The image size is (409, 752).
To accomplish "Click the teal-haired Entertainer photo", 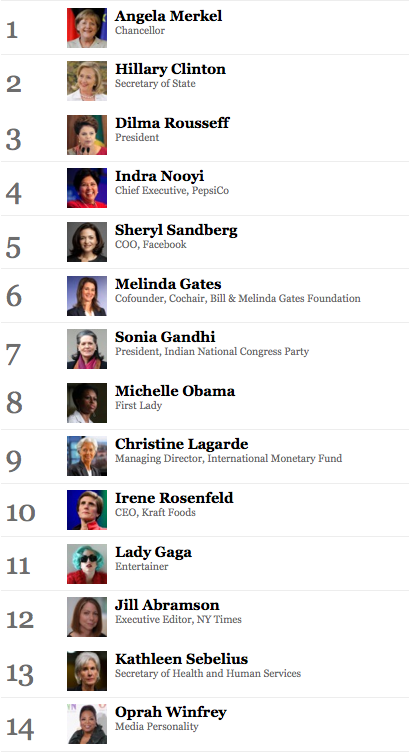I will (87, 564).
